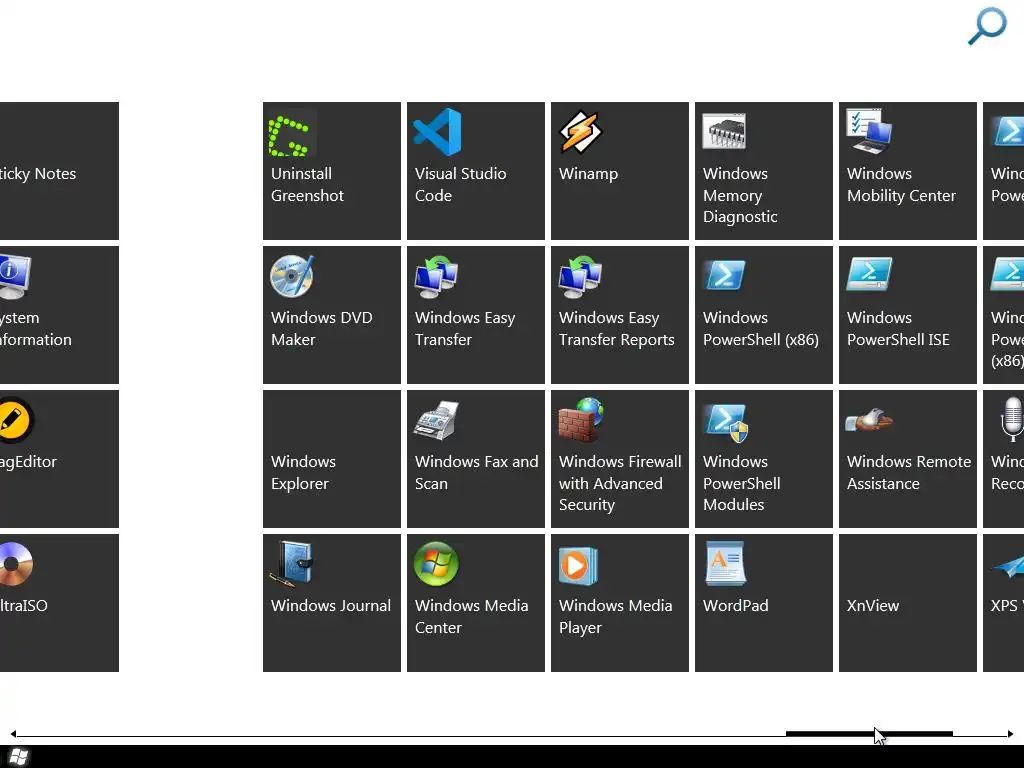Open the Windows Media Player icon
The image size is (1024, 768).
(x=579, y=566)
